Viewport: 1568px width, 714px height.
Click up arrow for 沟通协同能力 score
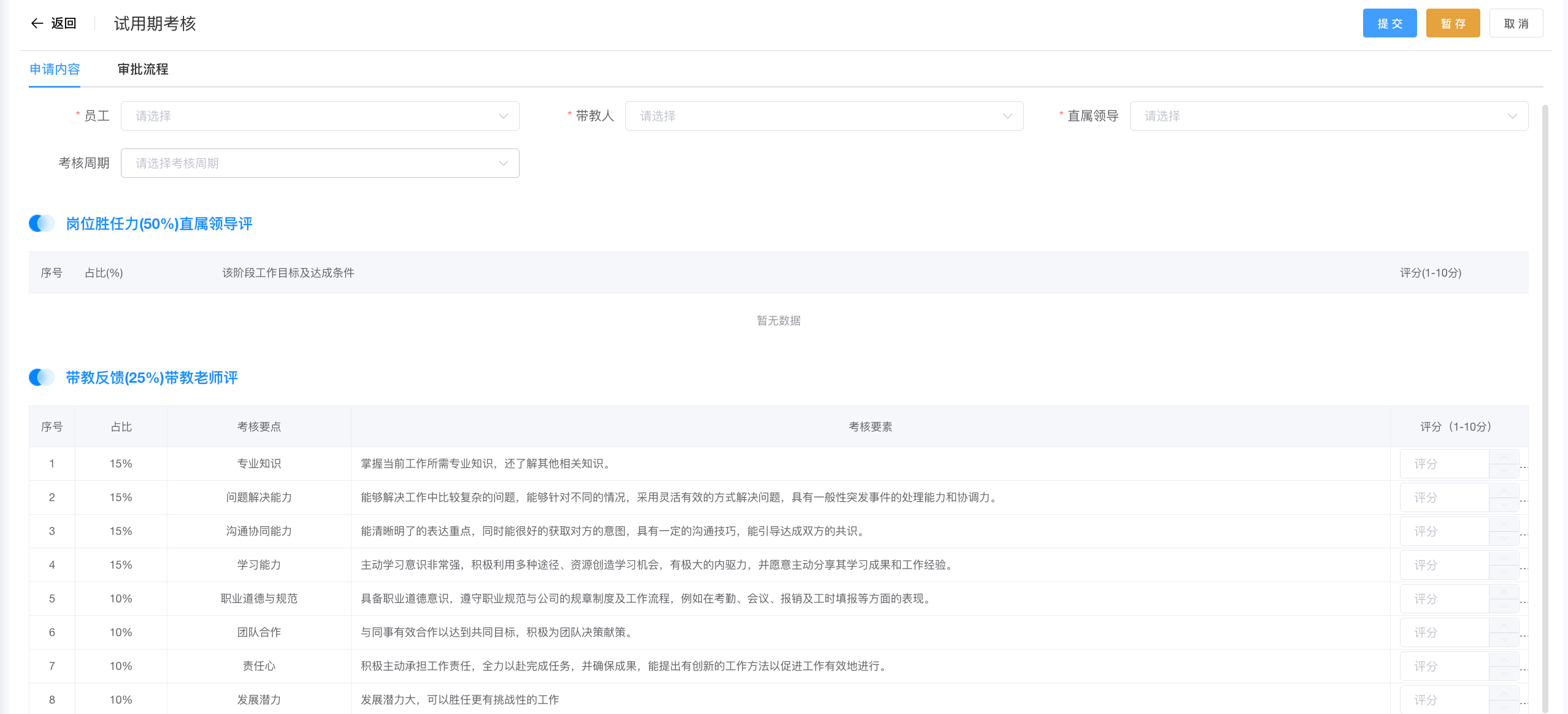[1504, 525]
